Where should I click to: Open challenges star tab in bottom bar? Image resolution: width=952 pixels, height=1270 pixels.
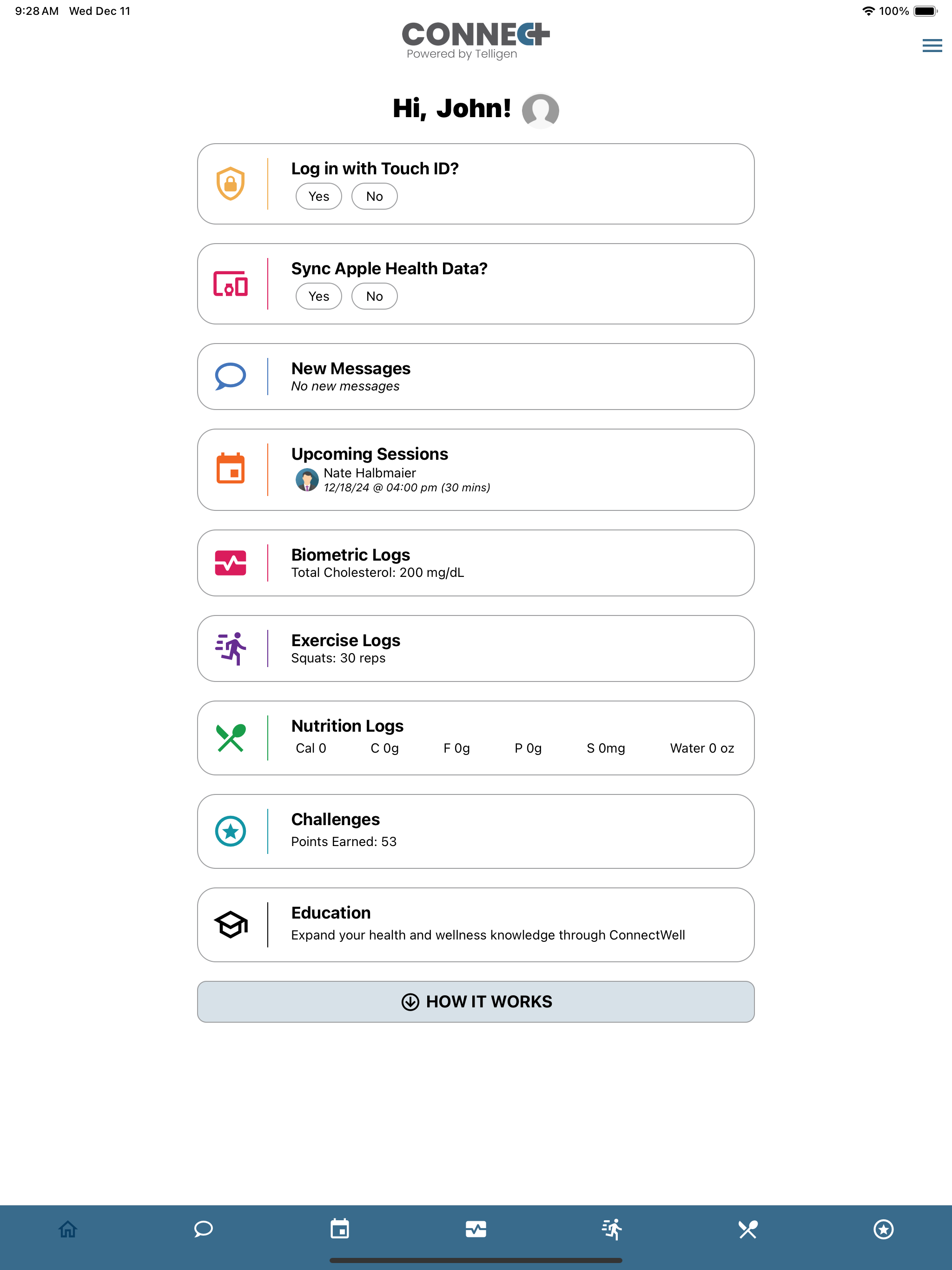point(884,1229)
